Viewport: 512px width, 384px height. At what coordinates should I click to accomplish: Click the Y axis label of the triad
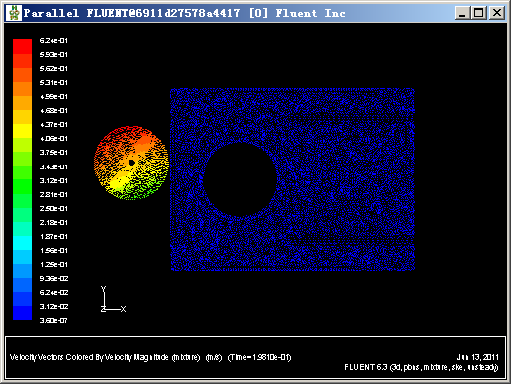click(x=103, y=289)
